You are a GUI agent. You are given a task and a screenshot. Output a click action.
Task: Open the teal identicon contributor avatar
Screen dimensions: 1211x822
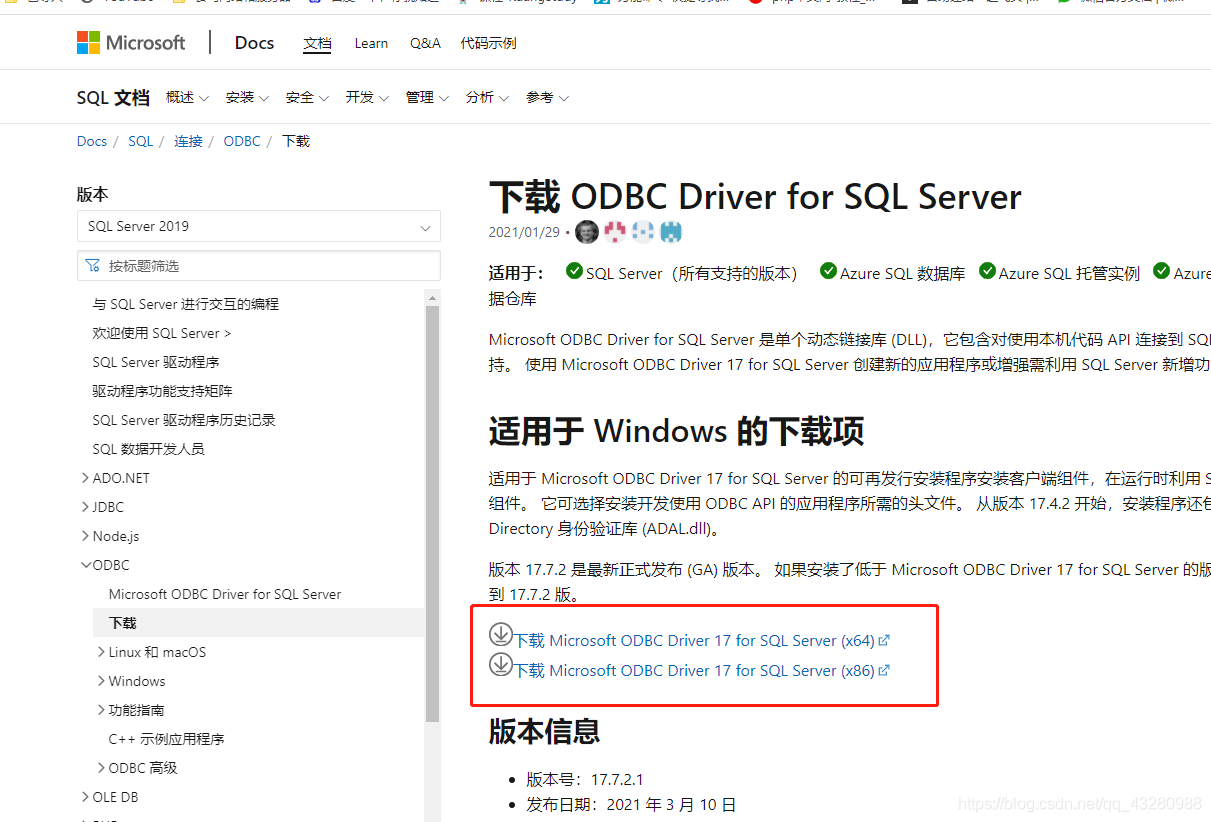click(x=671, y=232)
